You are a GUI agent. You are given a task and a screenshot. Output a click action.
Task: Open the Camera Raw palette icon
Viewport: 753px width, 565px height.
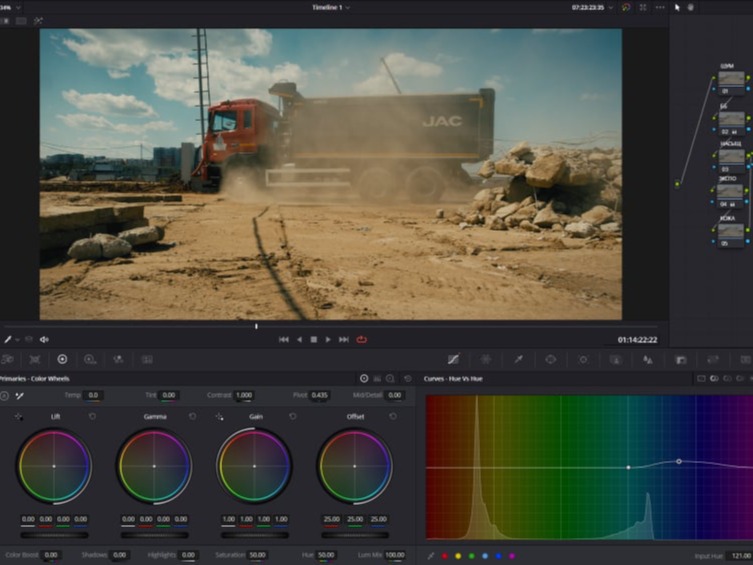tap(7, 359)
